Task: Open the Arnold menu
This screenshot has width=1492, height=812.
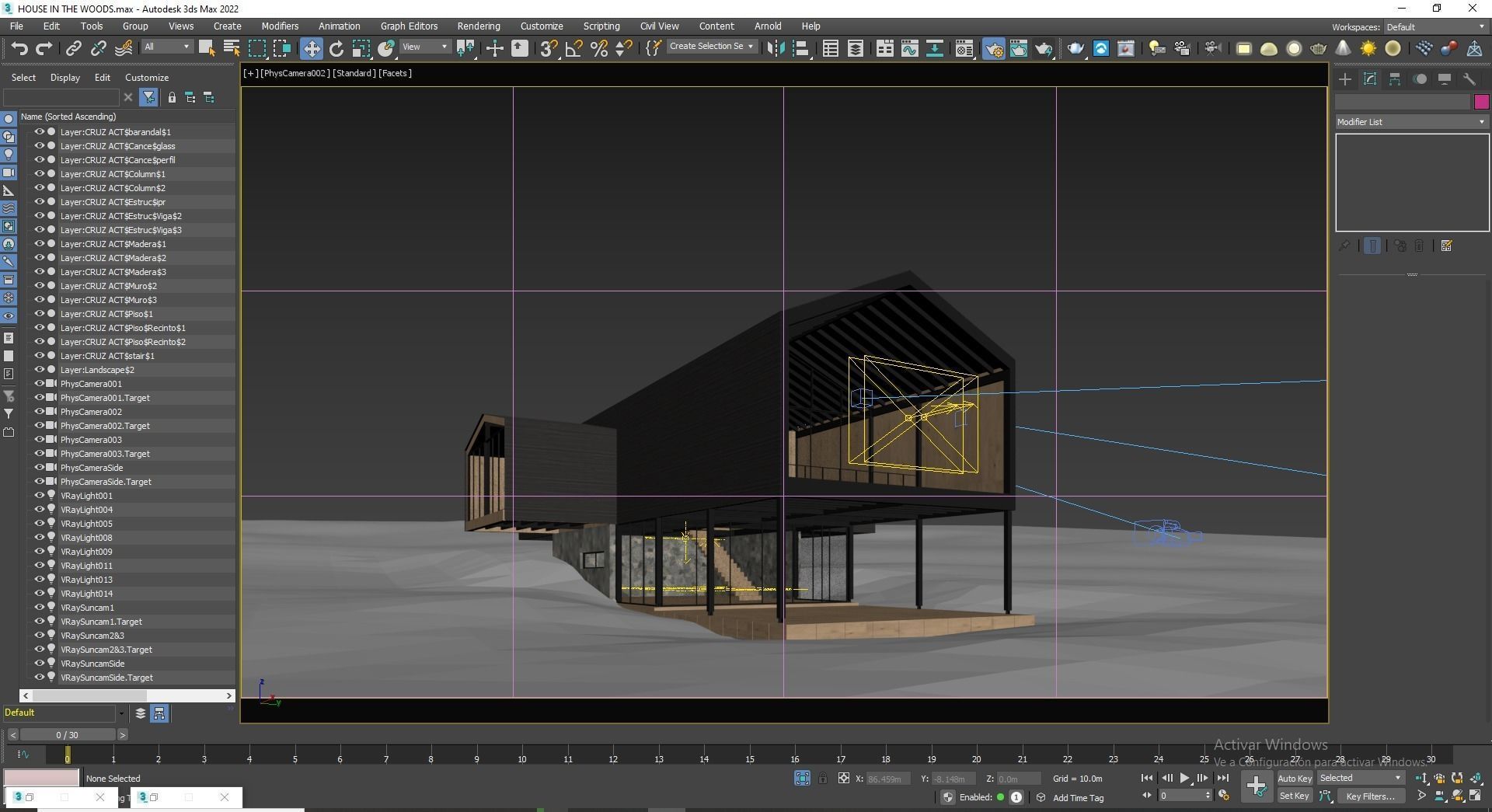Action: click(x=768, y=26)
